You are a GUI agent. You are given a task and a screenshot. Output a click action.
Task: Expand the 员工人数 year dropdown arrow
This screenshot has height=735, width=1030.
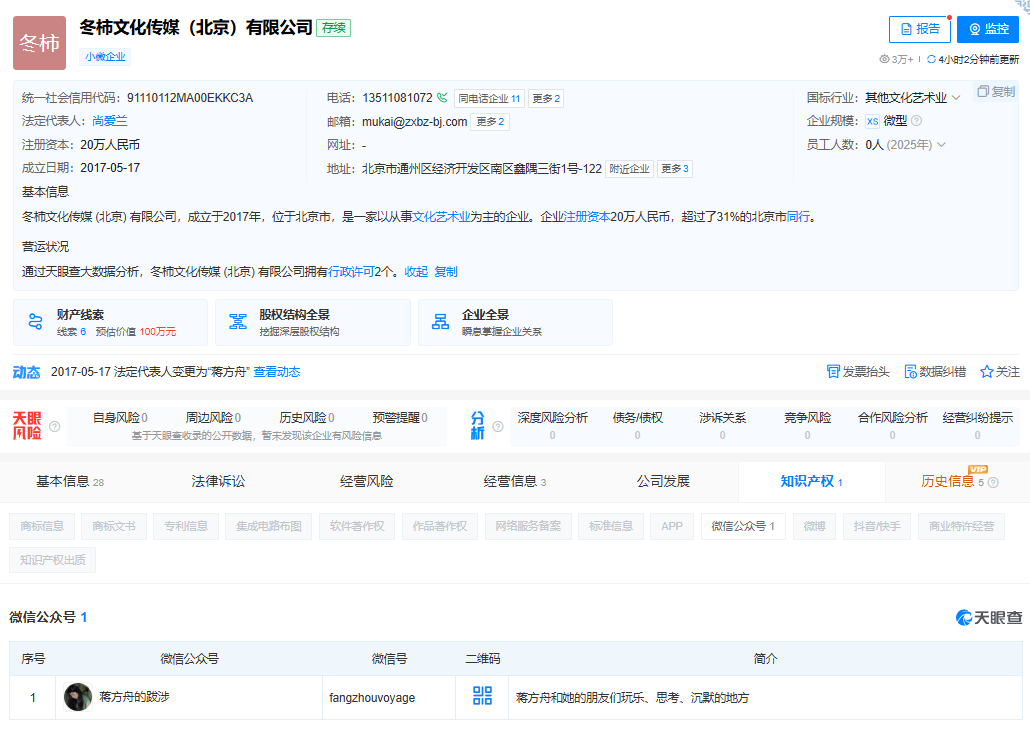pos(941,145)
